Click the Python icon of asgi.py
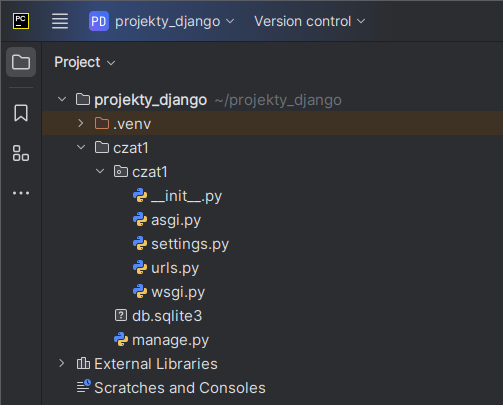 (x=140, y=219)
